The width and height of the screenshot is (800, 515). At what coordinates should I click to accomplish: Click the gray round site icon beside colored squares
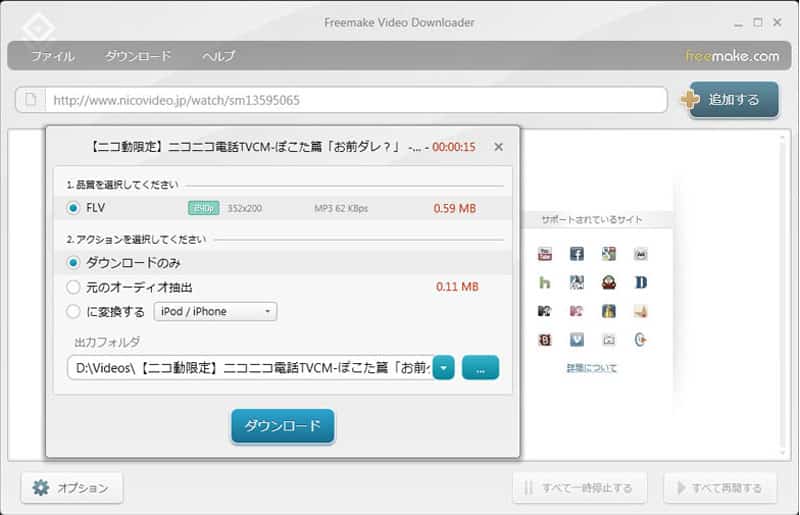coord(640,254)
